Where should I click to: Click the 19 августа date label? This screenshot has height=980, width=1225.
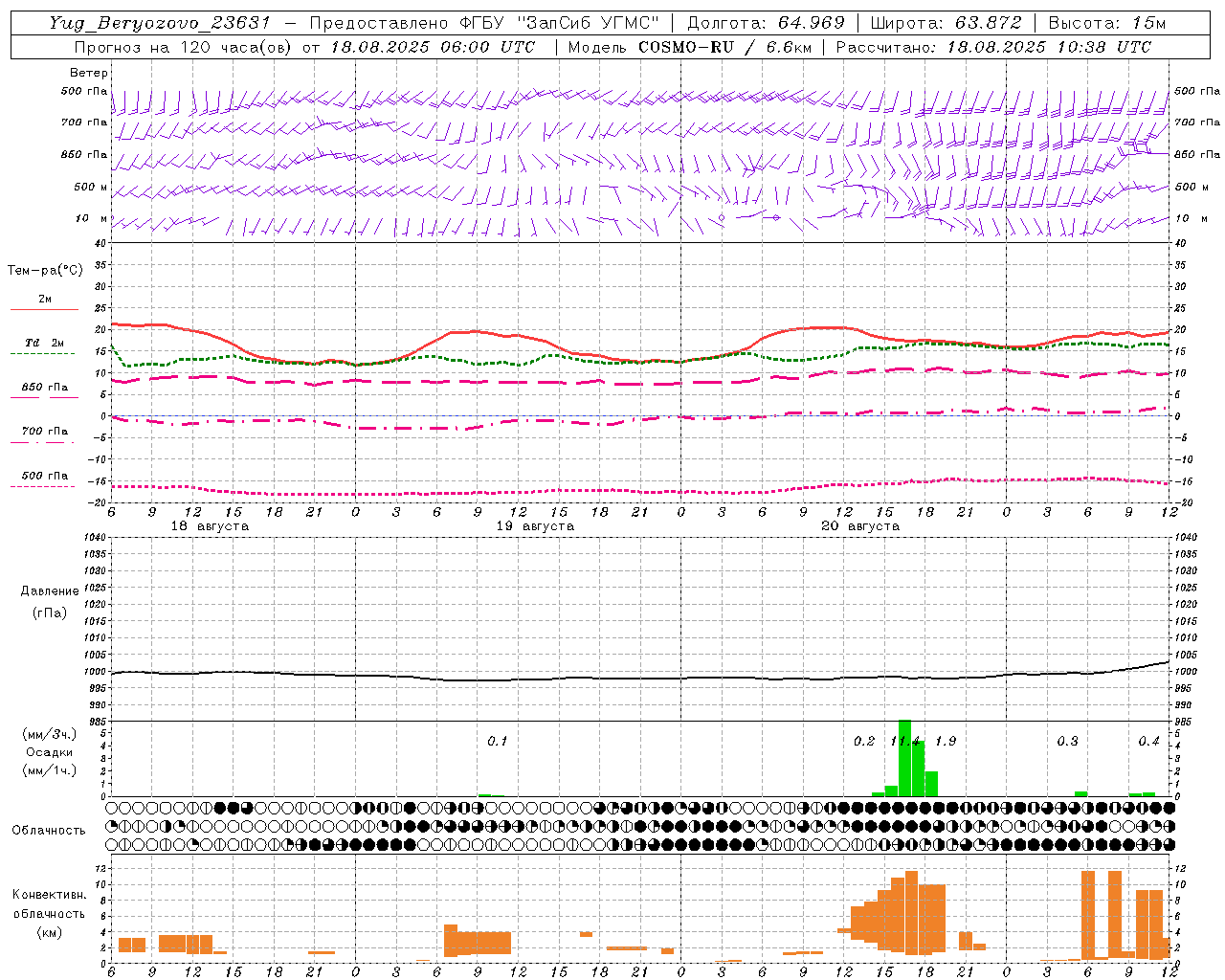pos(535,526)
